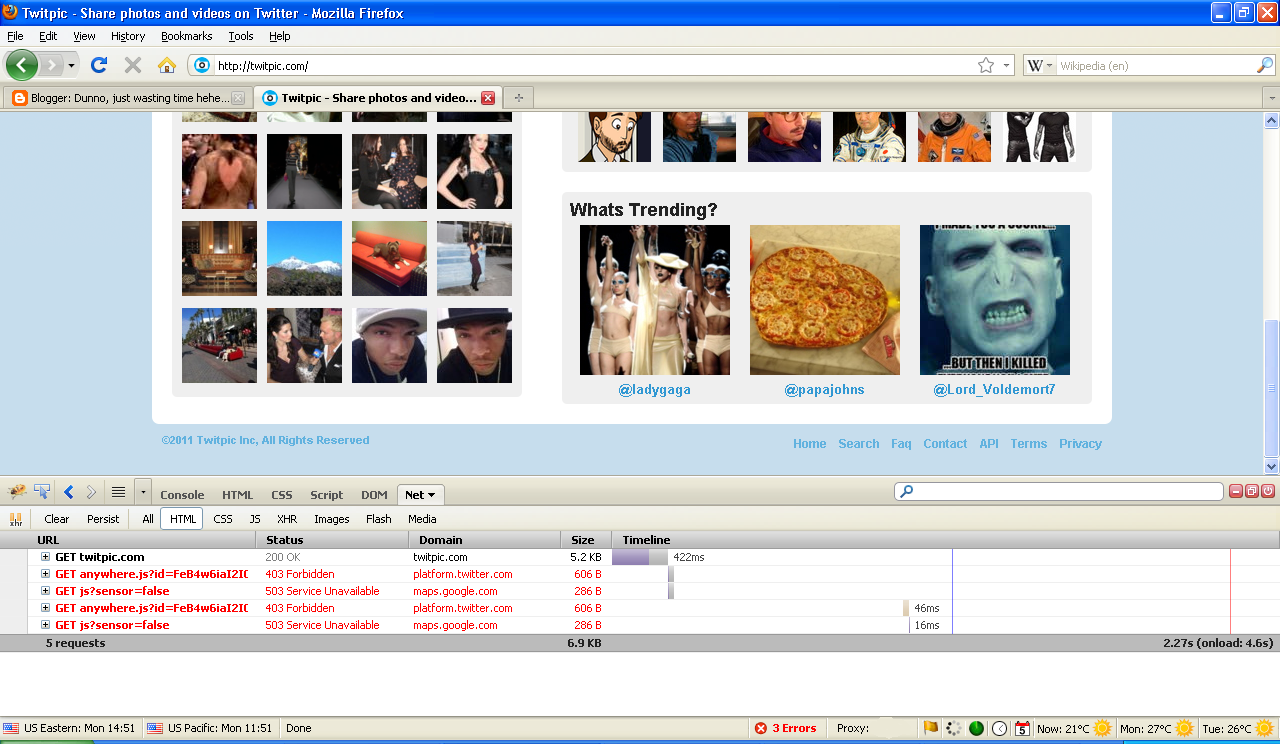
Task: Open the Firebug command line options dropdown
Action: point(143,492)
